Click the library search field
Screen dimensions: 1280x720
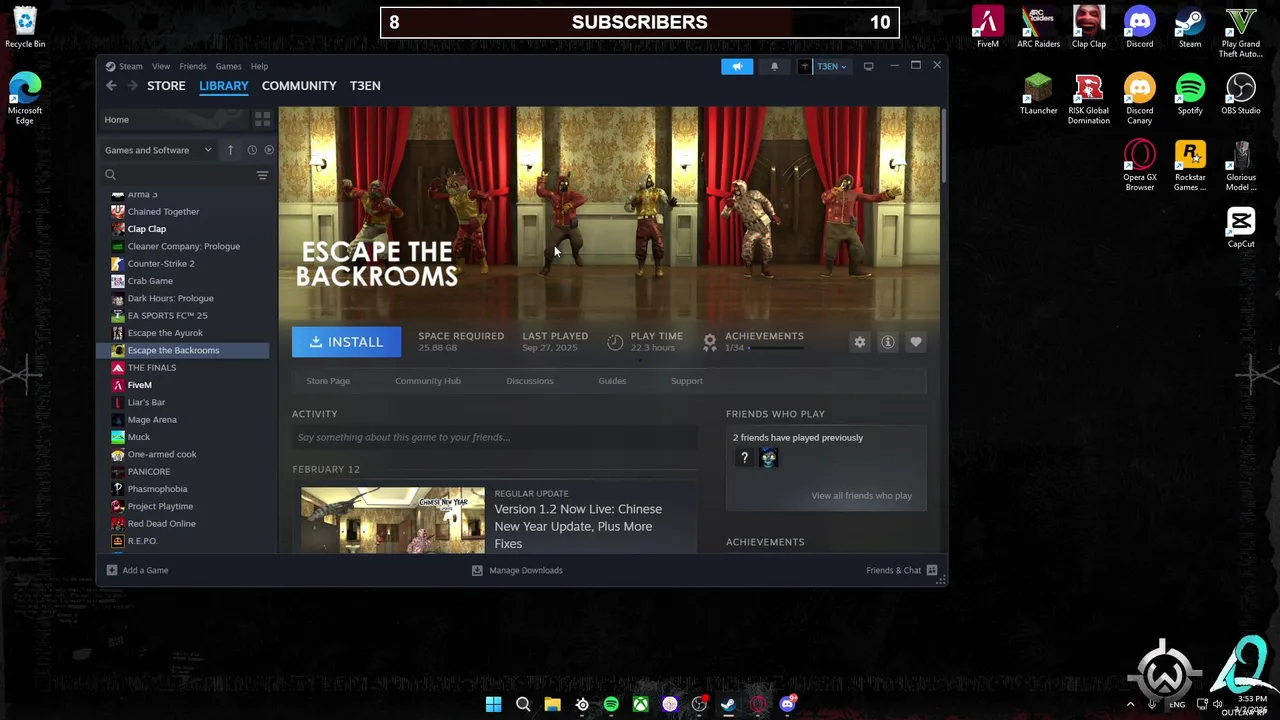178,175
